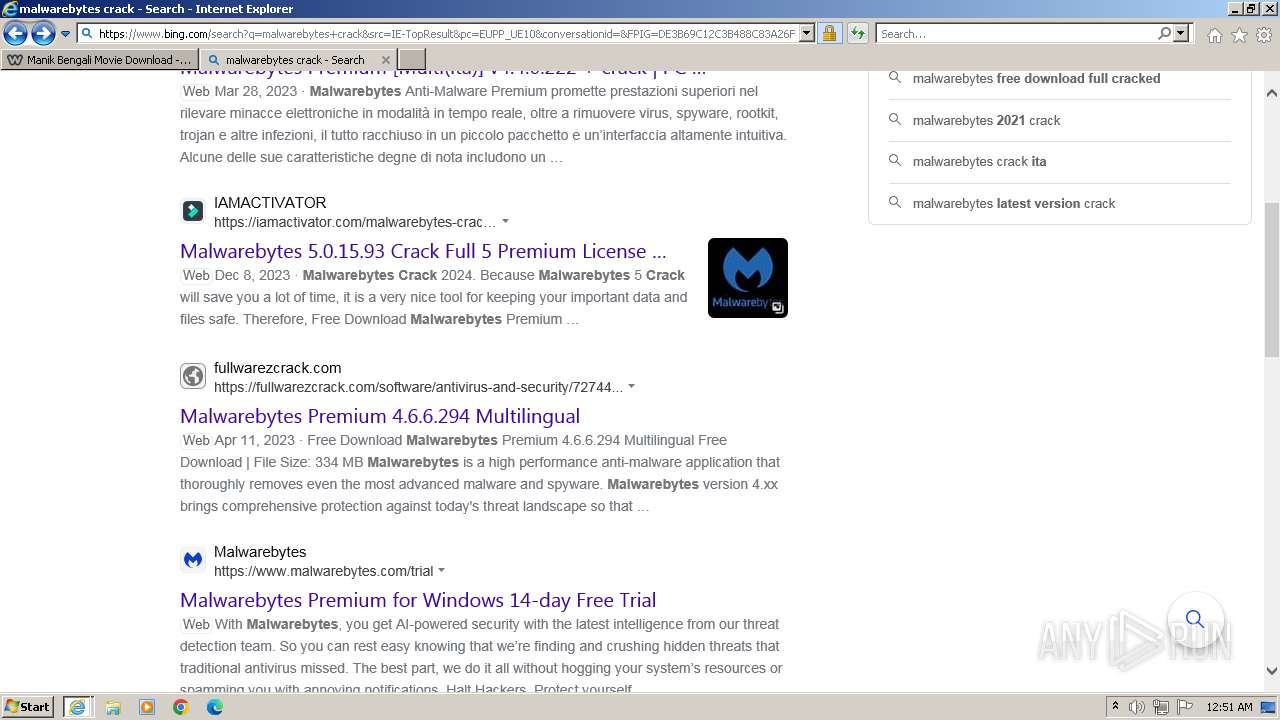1280x720 pixels.
Task: Open Internet Explorer in the taskbar
Action: (x=77, y=707)
